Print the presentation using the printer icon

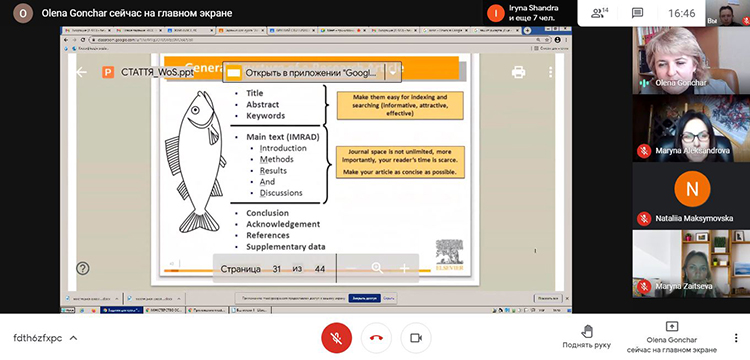coord(518,72)
